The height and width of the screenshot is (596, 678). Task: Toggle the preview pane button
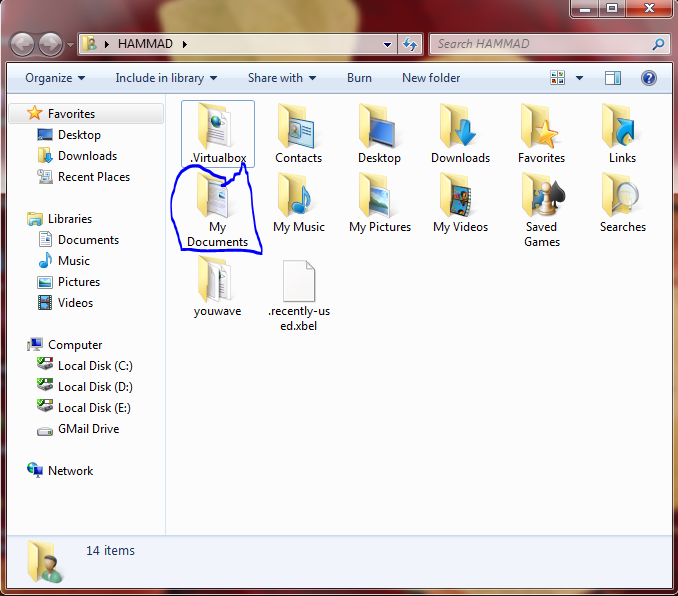point(612,78)
